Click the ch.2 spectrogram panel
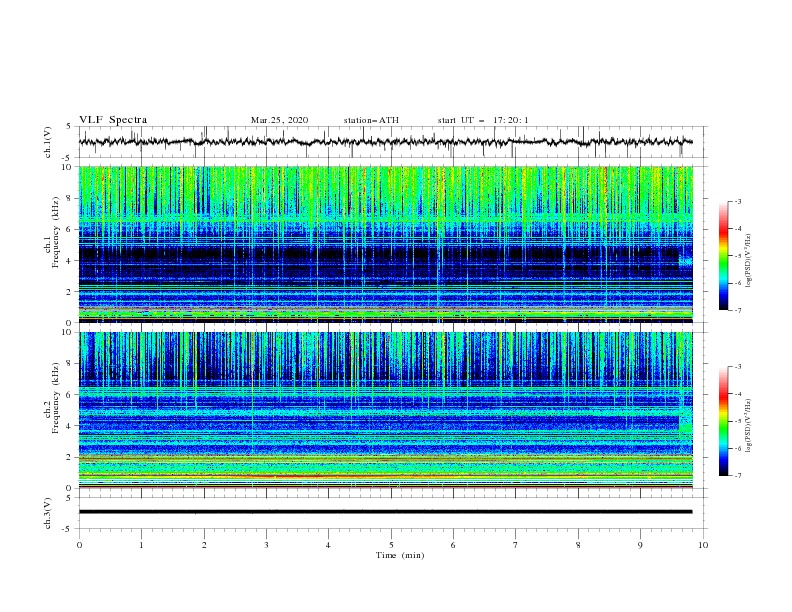 (x=385, y=410)
